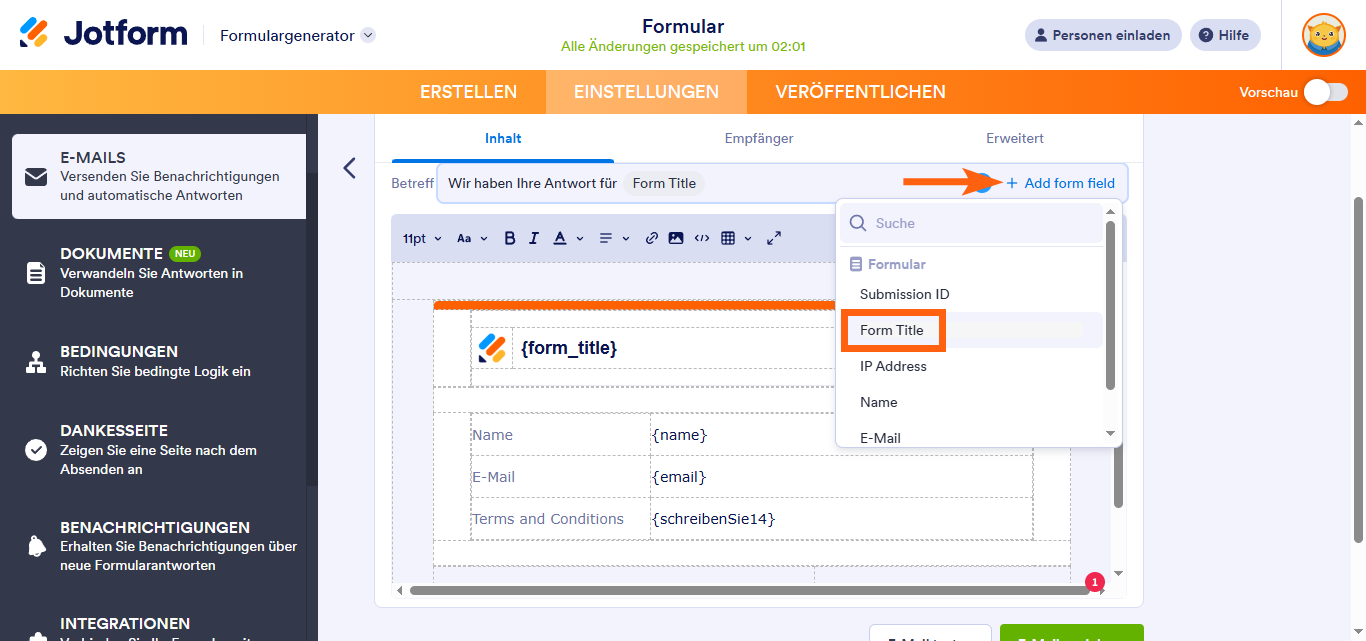Image resolution: width=1366 pixels, height=641 pixels.
Task: Toggle the Vorschau preview switch
Action: 1326,92
